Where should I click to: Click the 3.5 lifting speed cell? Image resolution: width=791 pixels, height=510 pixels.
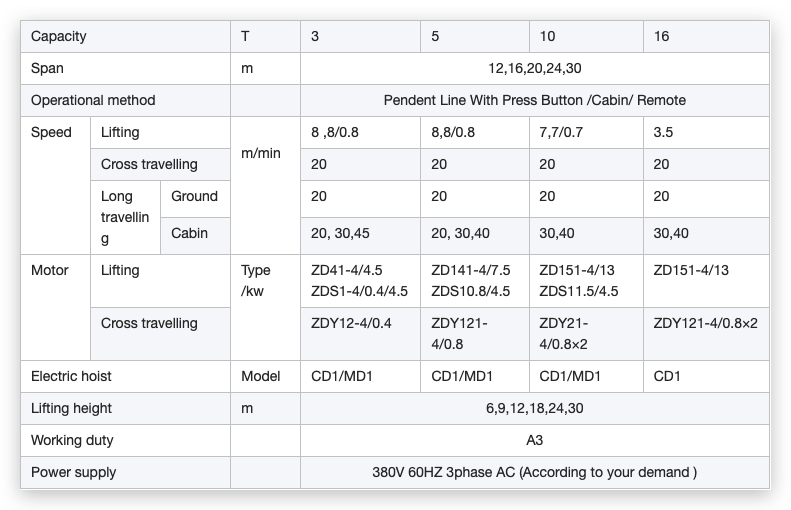pos(706,133)
